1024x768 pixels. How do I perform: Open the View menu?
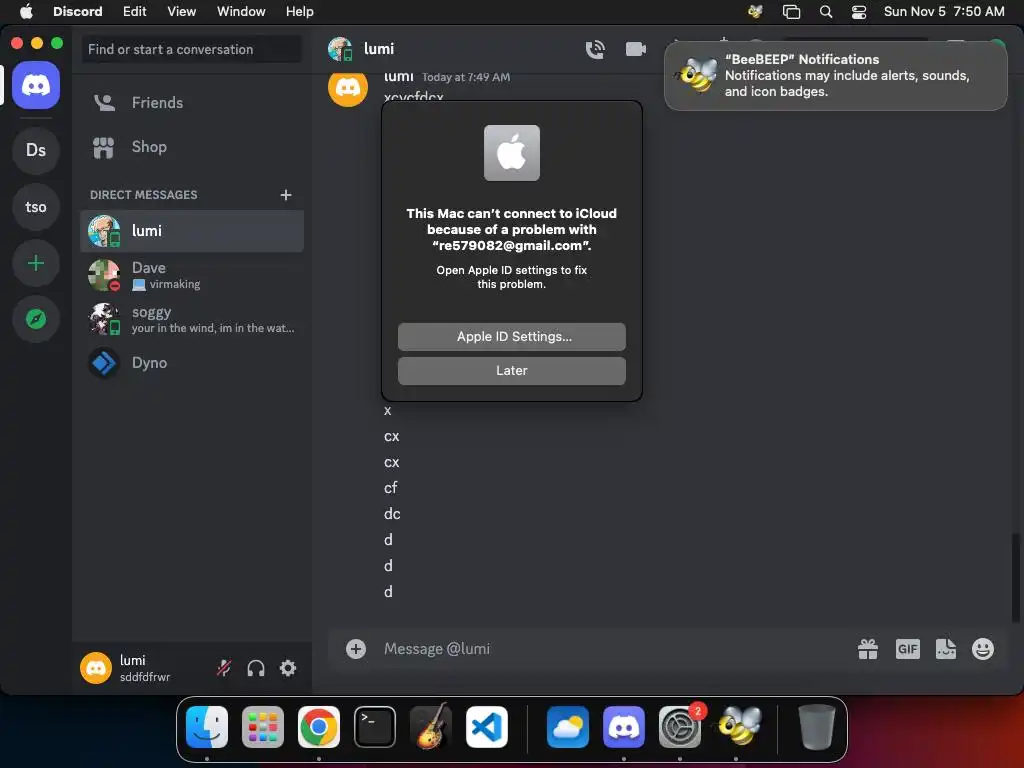pos(182,12)
